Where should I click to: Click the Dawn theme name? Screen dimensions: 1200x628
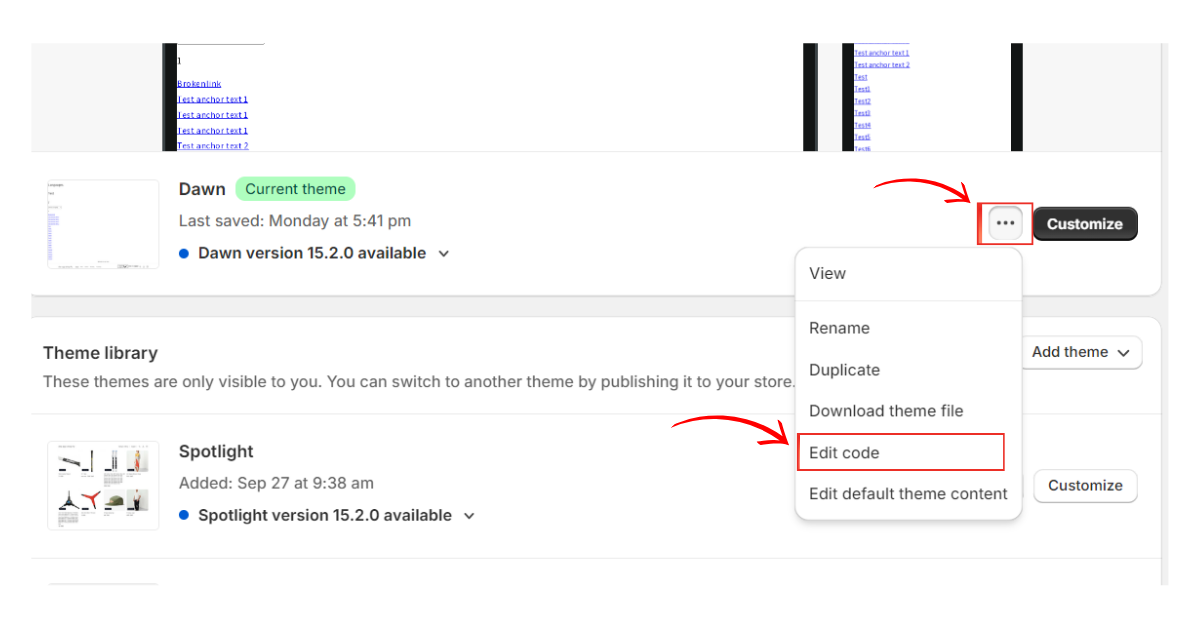pyautogui.click(x=202, y=189)
